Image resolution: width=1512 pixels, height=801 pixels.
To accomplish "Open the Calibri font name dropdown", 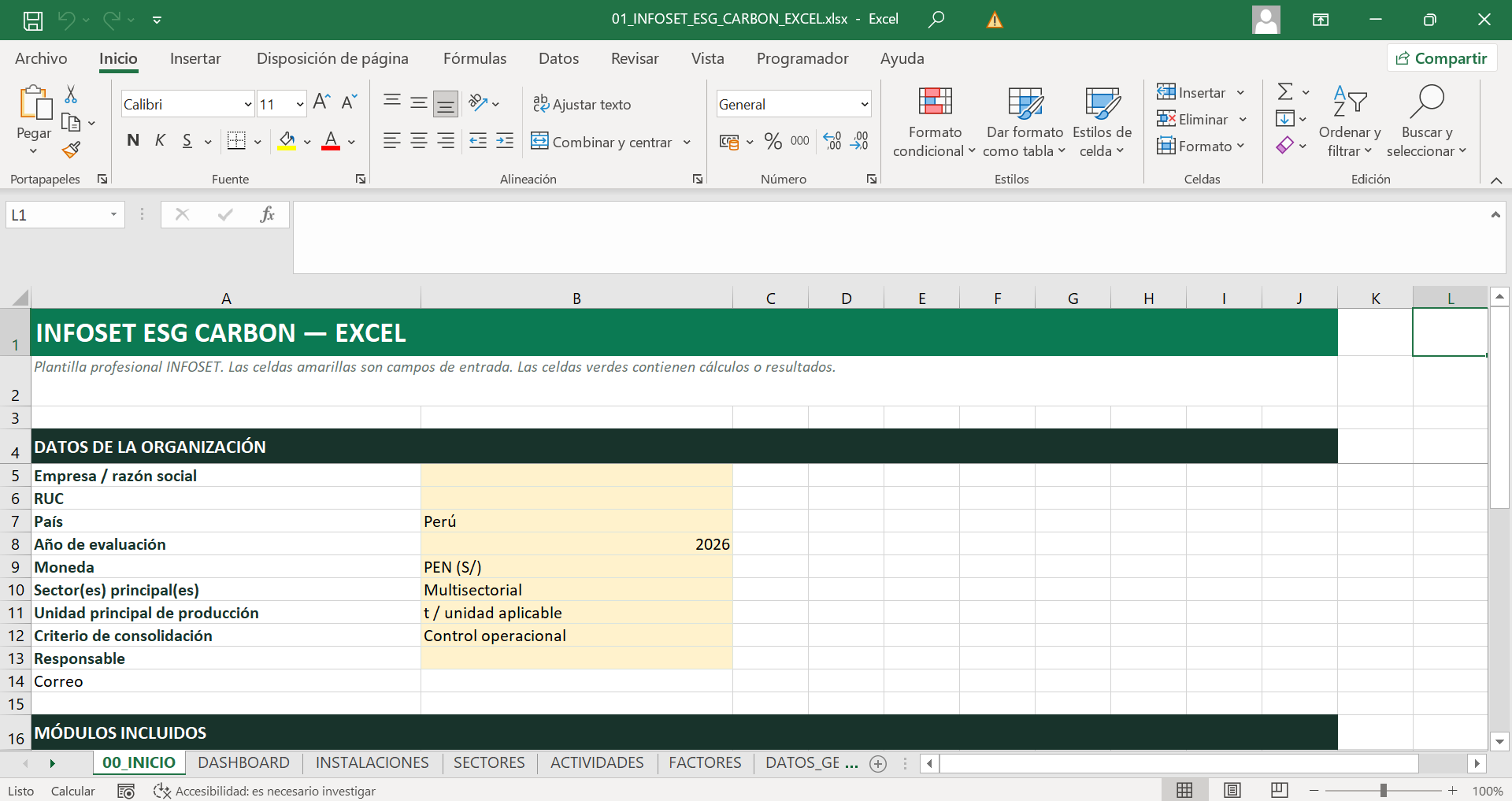I will click(x=247, y=104).
